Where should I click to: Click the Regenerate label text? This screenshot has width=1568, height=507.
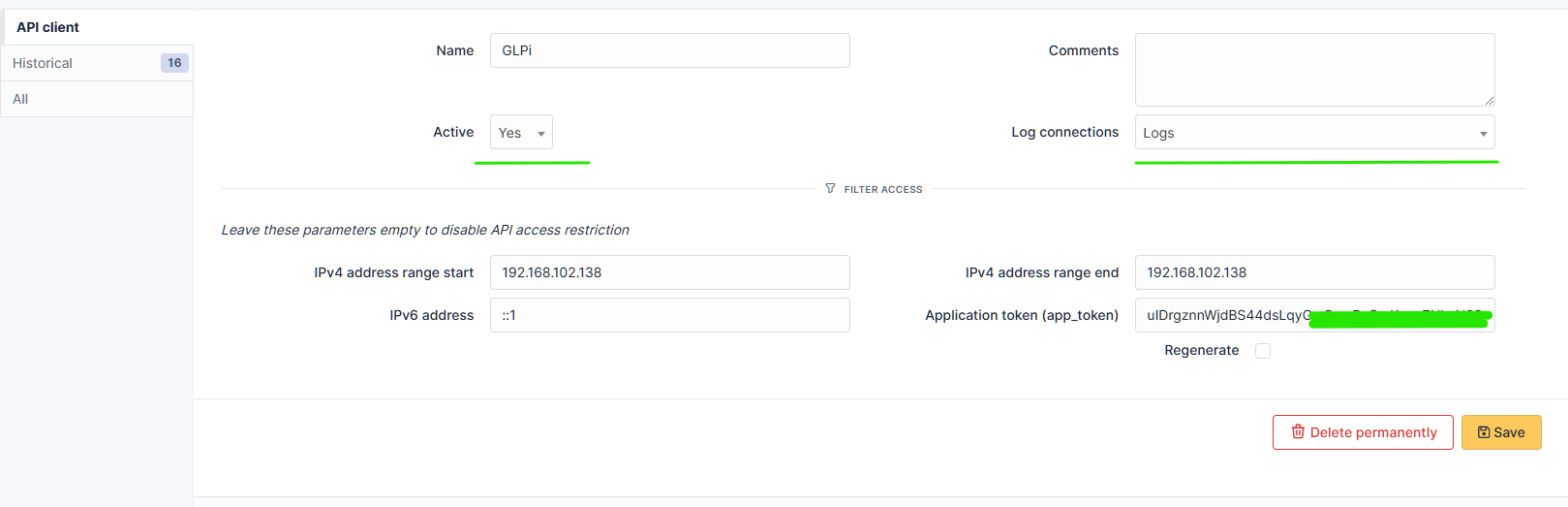tap(1201, 351)
